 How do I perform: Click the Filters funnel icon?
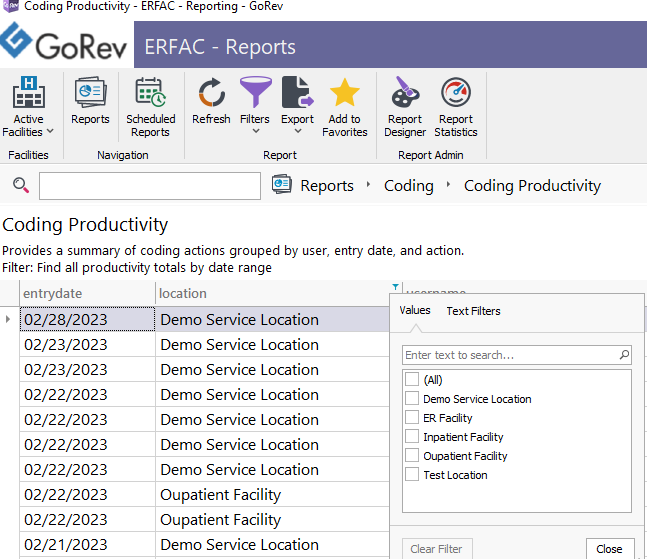pos(255,92)
